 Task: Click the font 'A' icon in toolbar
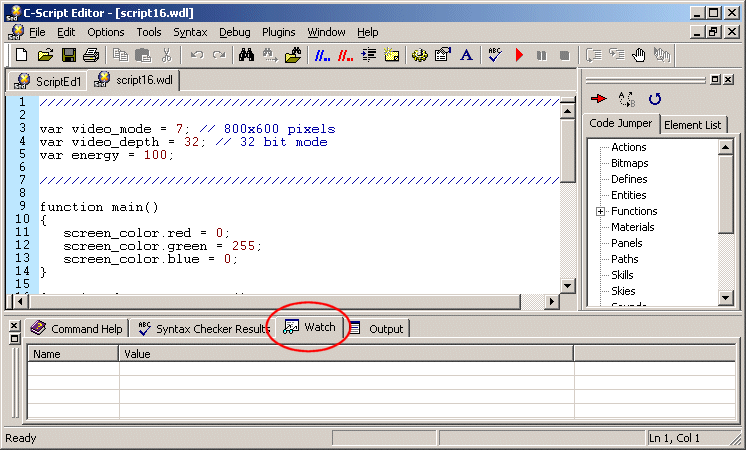pyautogui.click(x=466, y=55)
